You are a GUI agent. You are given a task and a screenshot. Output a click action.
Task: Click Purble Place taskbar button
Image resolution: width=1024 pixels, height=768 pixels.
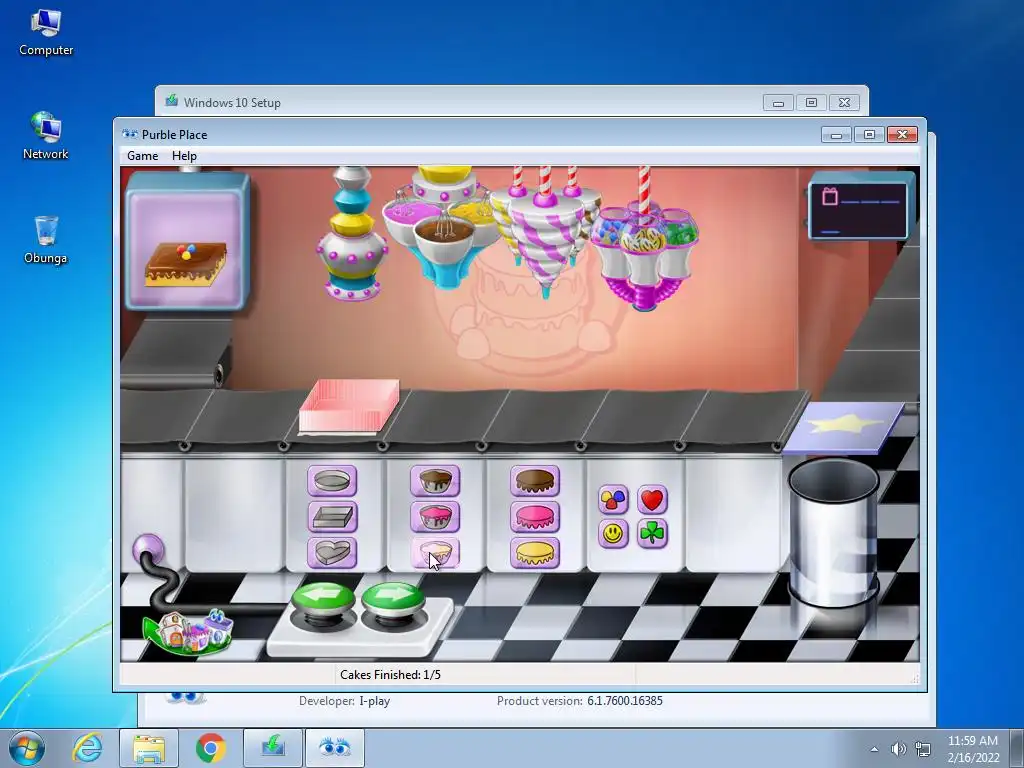334,748
